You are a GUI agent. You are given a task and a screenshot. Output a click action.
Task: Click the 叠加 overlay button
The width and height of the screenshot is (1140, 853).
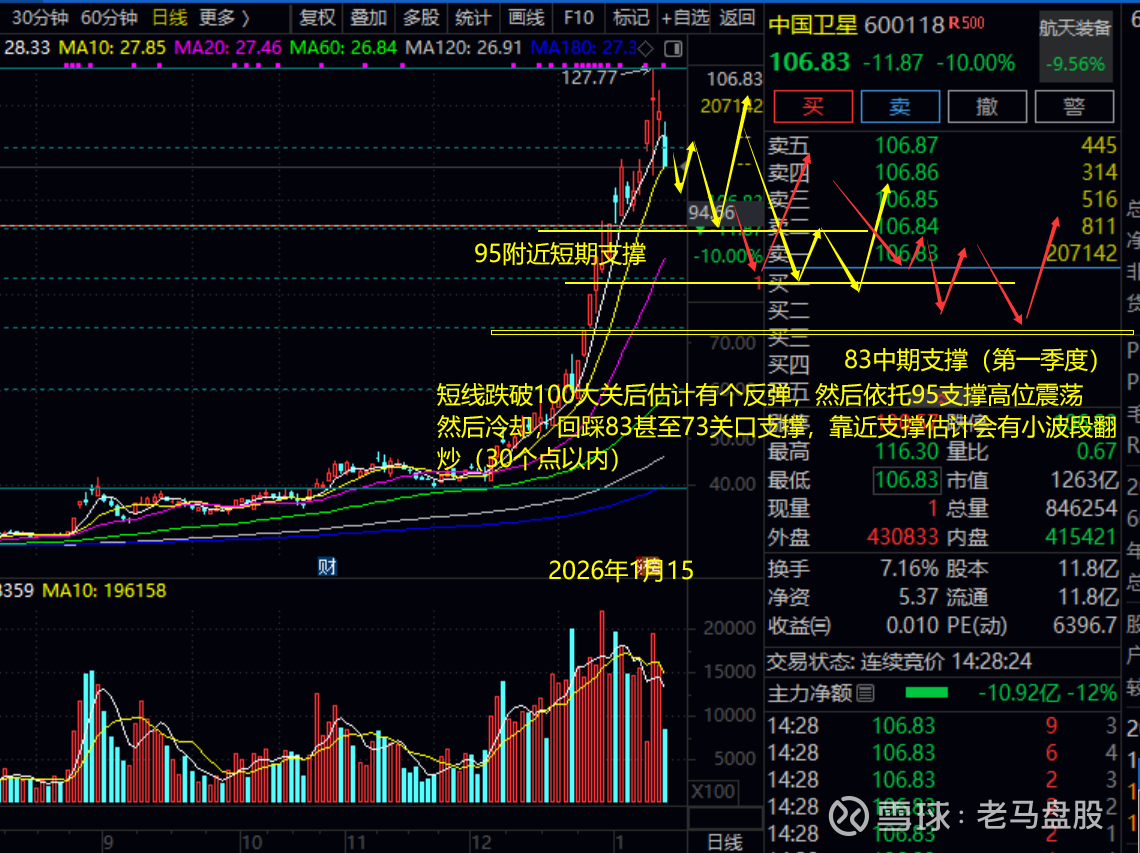click(369, 17)
